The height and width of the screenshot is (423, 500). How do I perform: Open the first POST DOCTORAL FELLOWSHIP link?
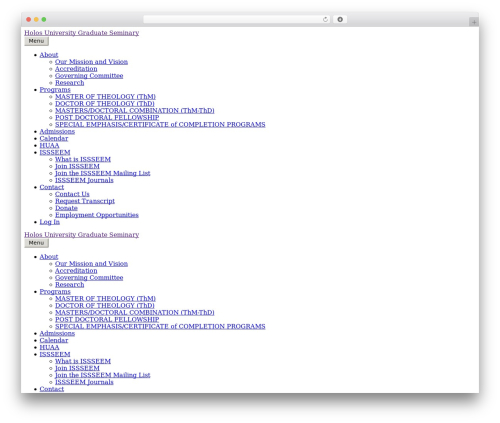click(107, 118)
